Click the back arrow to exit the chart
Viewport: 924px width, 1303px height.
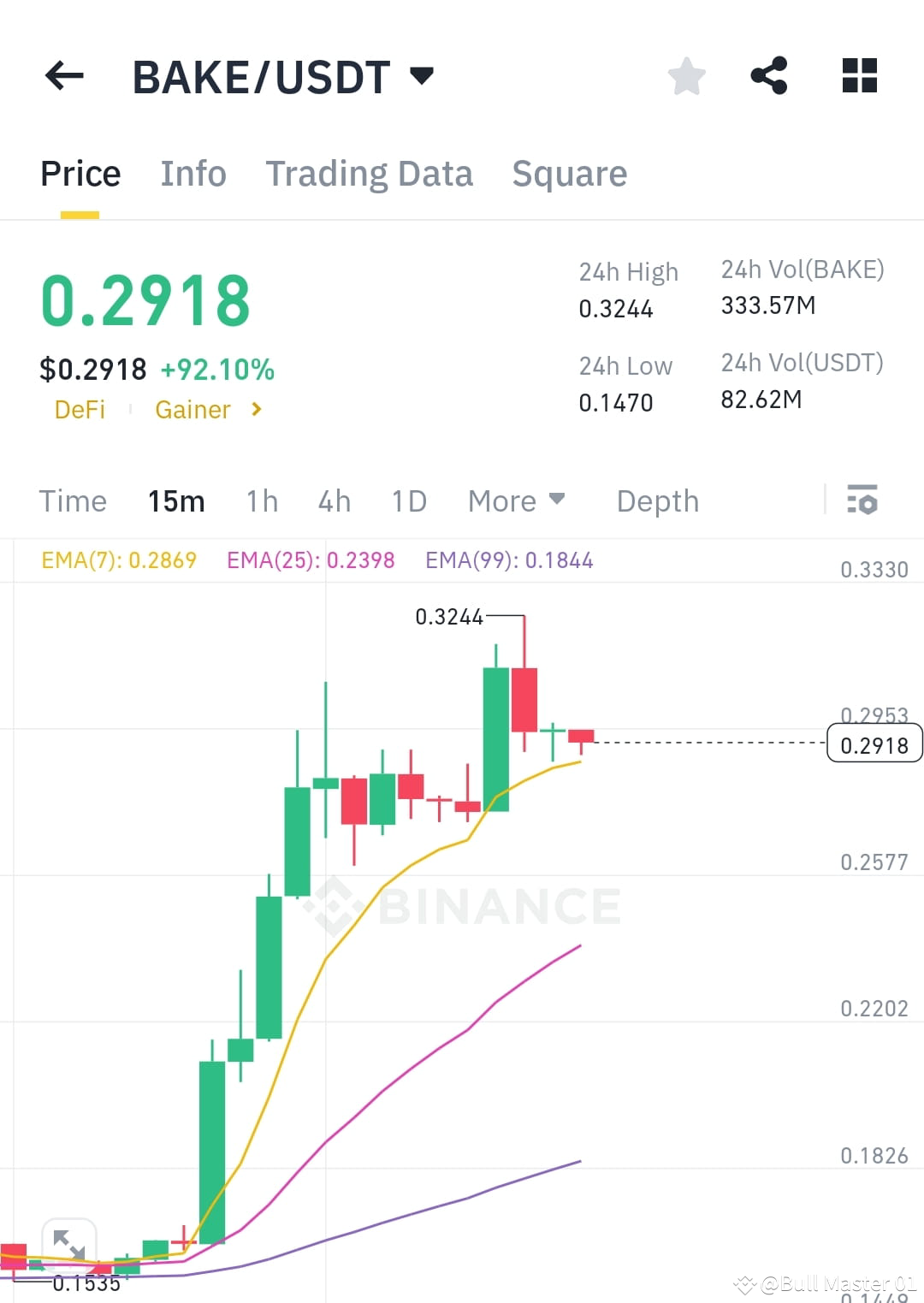64,76
